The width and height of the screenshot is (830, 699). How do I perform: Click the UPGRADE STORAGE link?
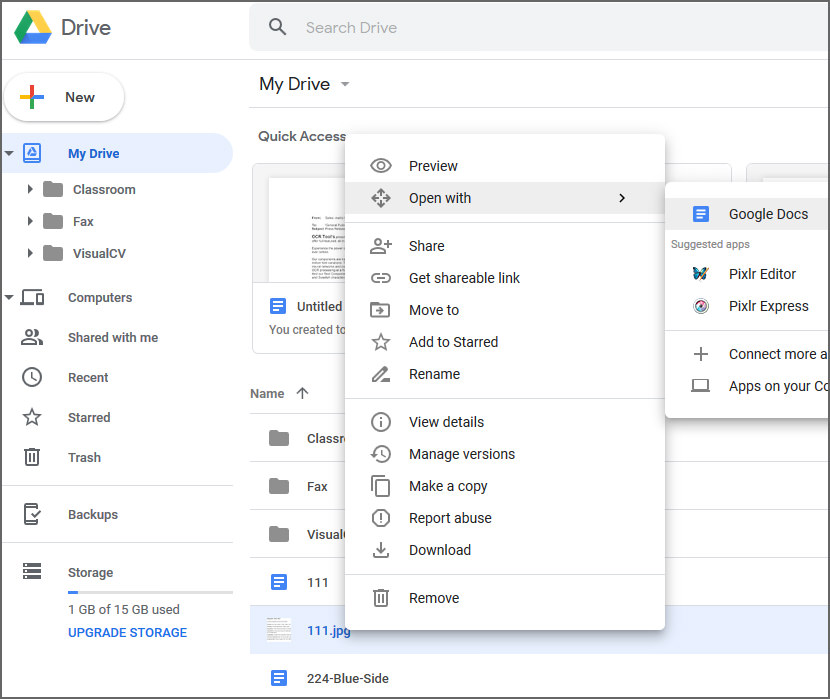[127, 632]
